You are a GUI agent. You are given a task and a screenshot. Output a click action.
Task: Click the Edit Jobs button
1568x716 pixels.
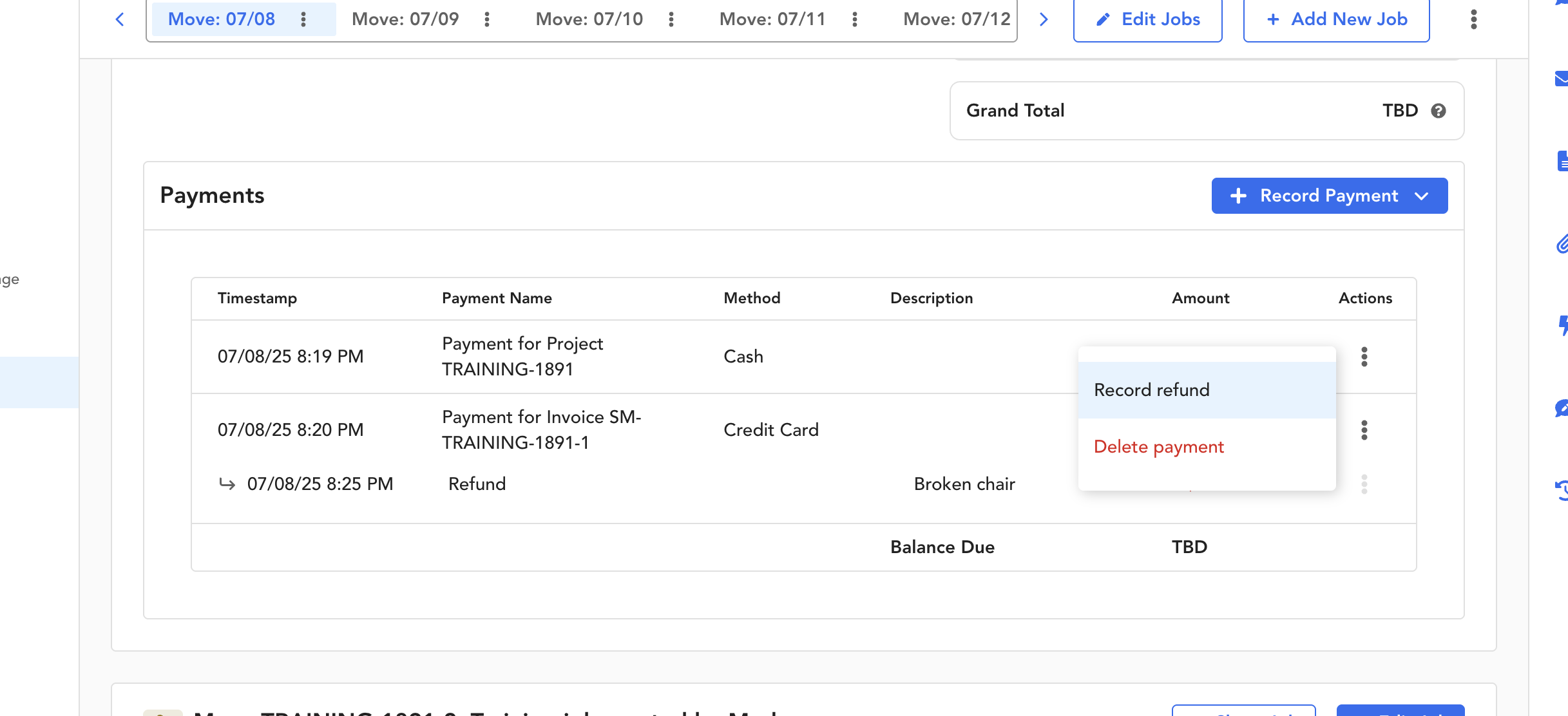pyautogui.click(x=1147, y=19)
